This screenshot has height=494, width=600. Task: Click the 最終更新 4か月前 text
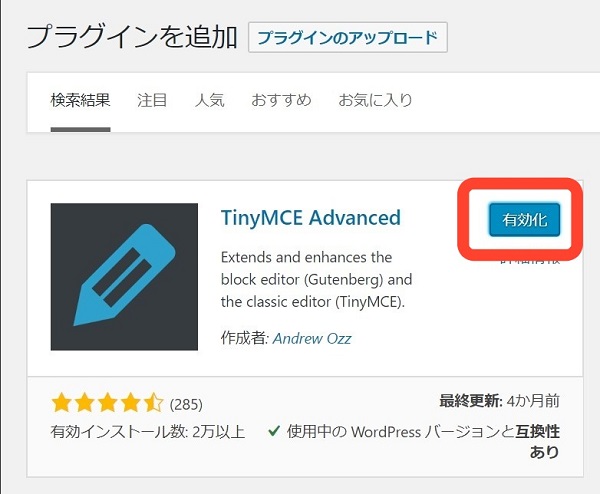[499, 401]
